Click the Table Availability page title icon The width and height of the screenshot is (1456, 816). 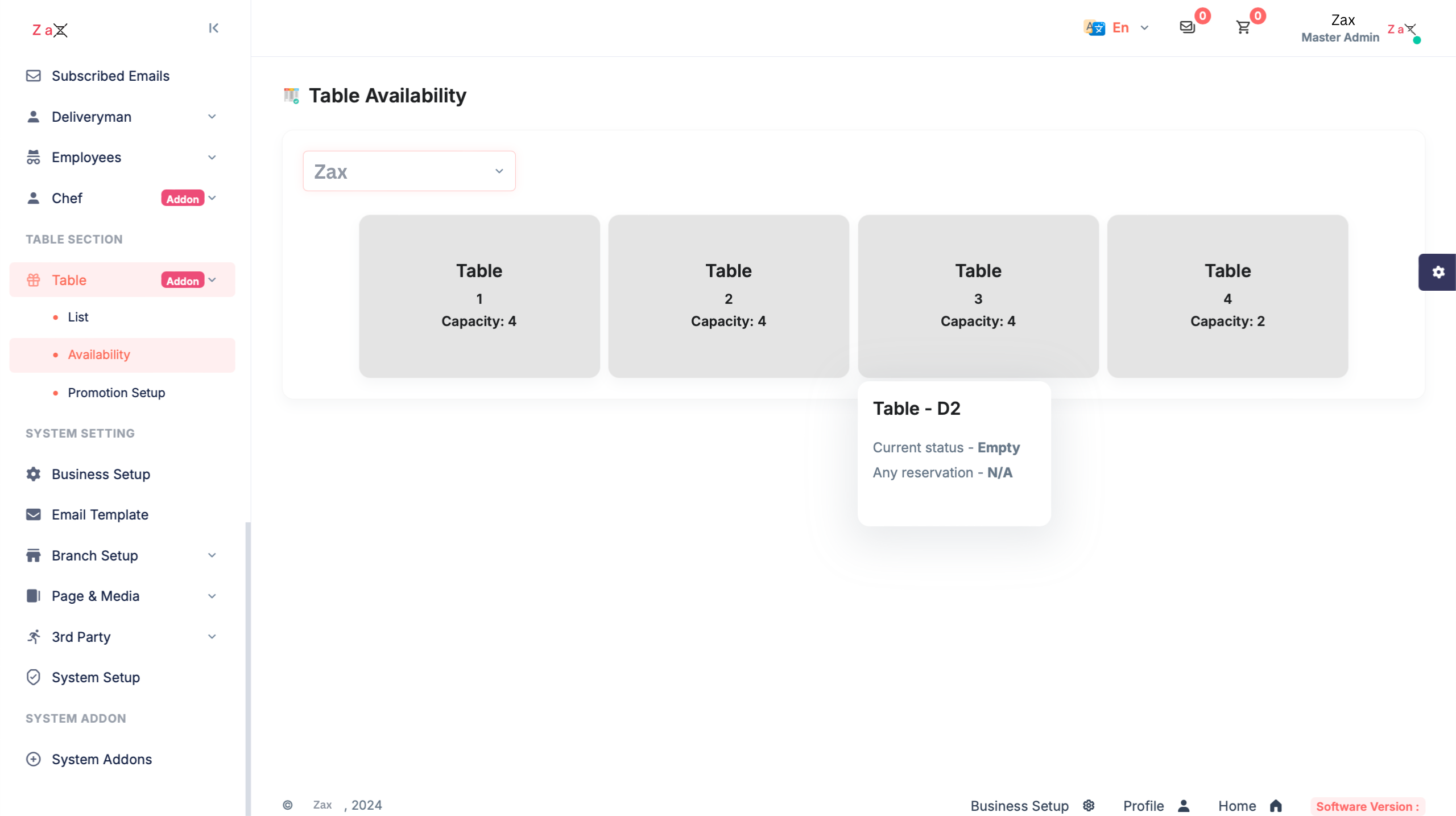pyautogui.click(x=291, y=96)
